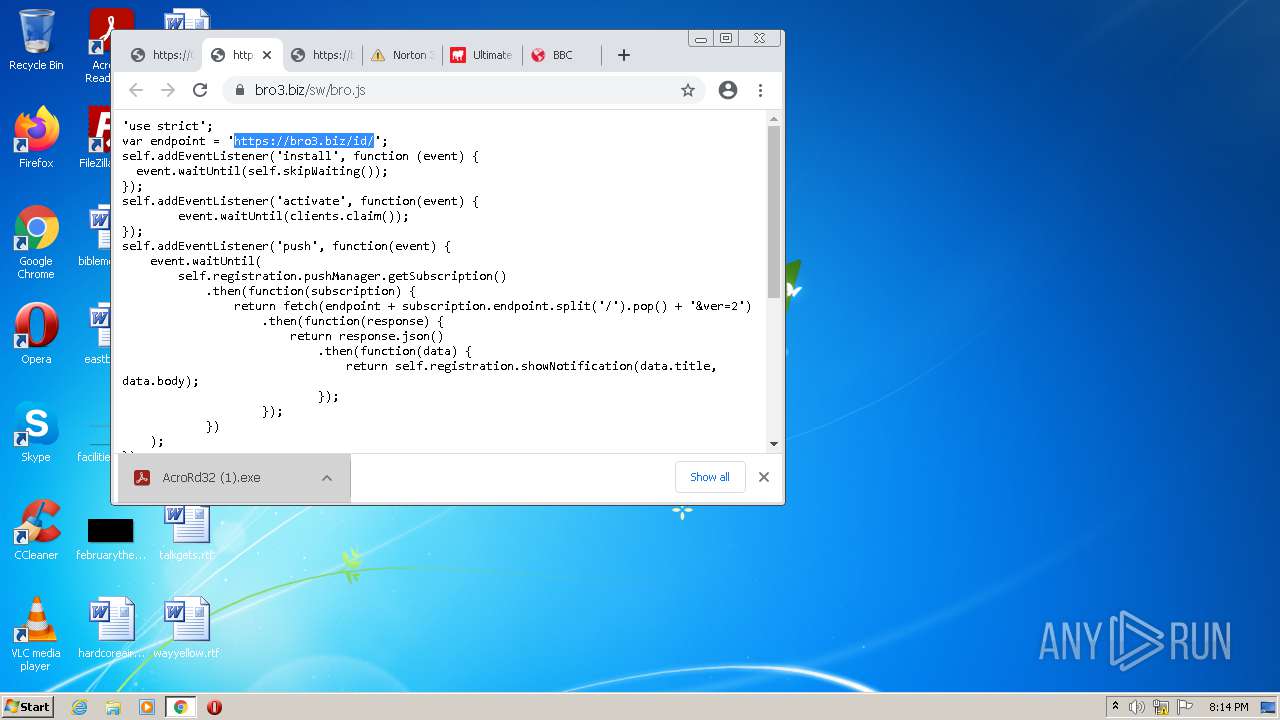The height and width of the screenshot is (720, 1280).
Task: Minimize the Chrome window
Action: pos(701,38)
